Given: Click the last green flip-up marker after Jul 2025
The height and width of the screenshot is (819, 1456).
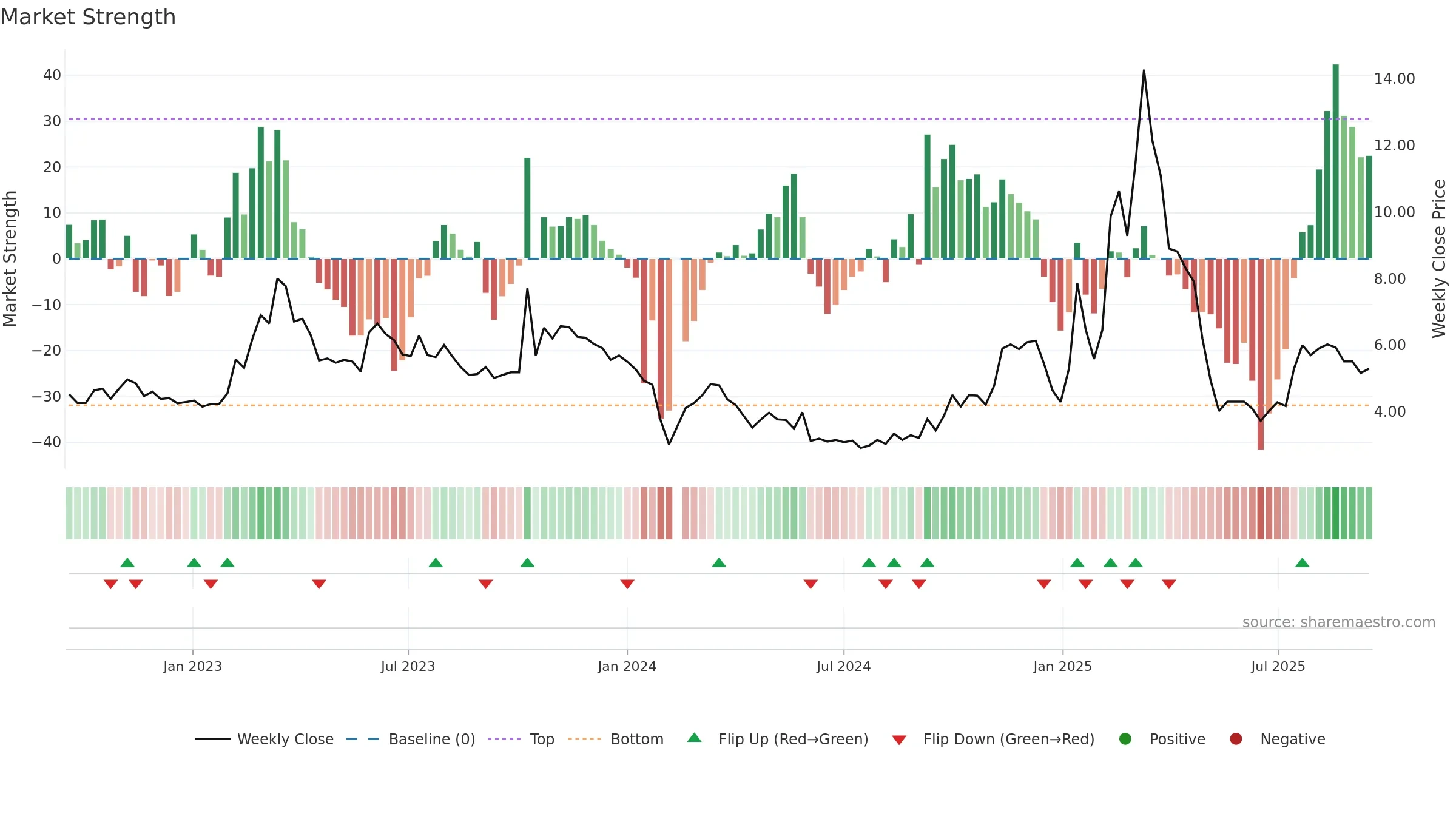Looking at the screenshot, I should [x=1302, y=562].
